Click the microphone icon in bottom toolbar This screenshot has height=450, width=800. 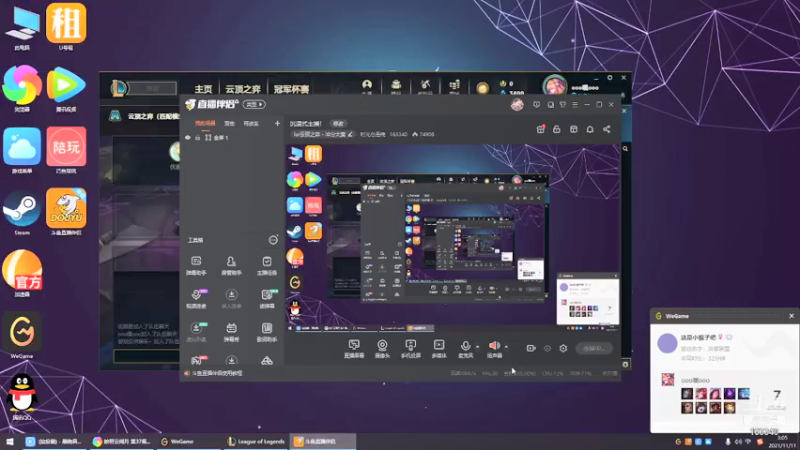pyautogui.click(x=465, y=346)
